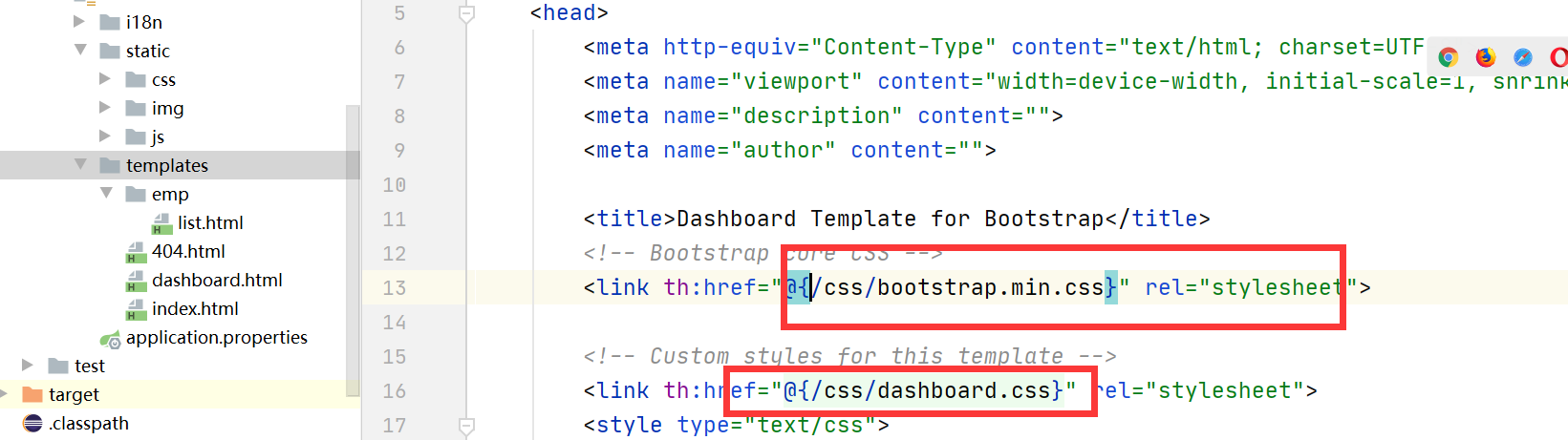Click the /css/dashboard.css href link
The height and width of the screenshot is (440, 1568).
(x=922, y=390)
